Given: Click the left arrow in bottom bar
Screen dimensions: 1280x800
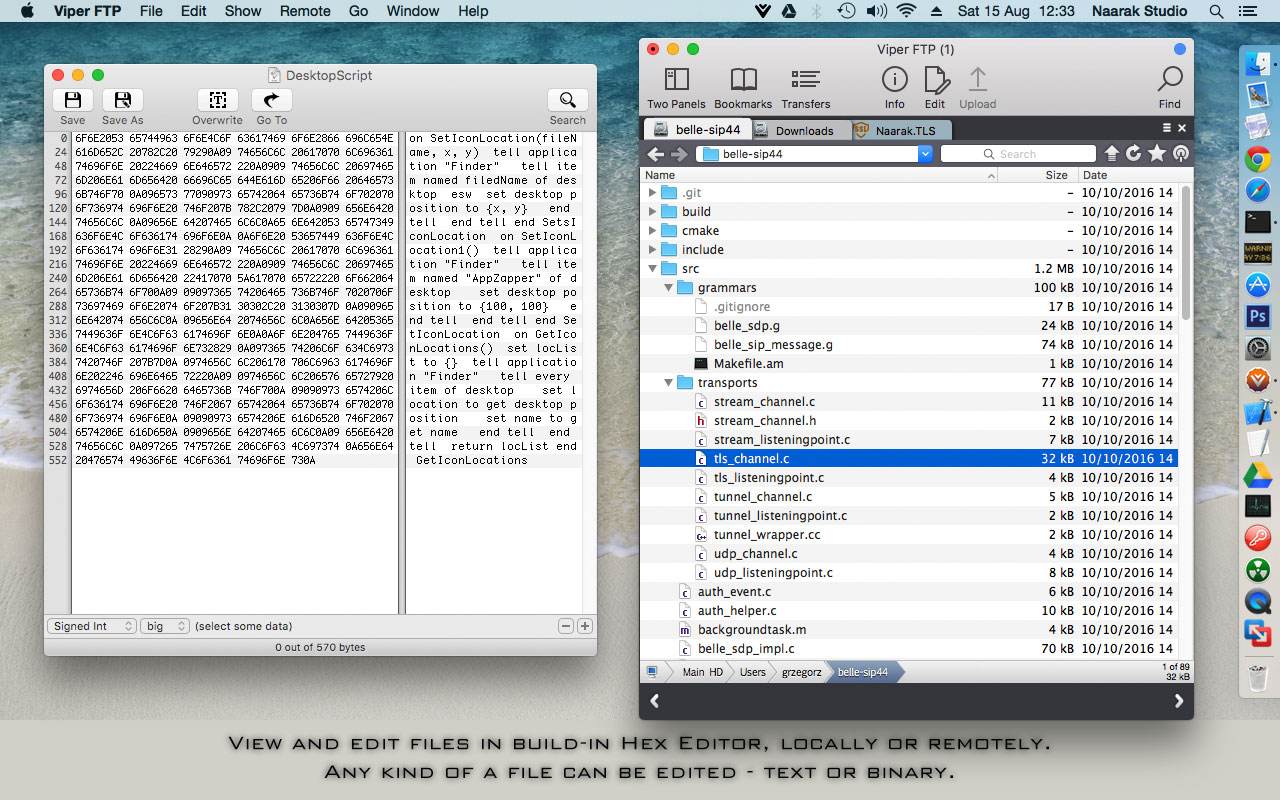Looking at the screenshot, I should (x=655, y=701).
